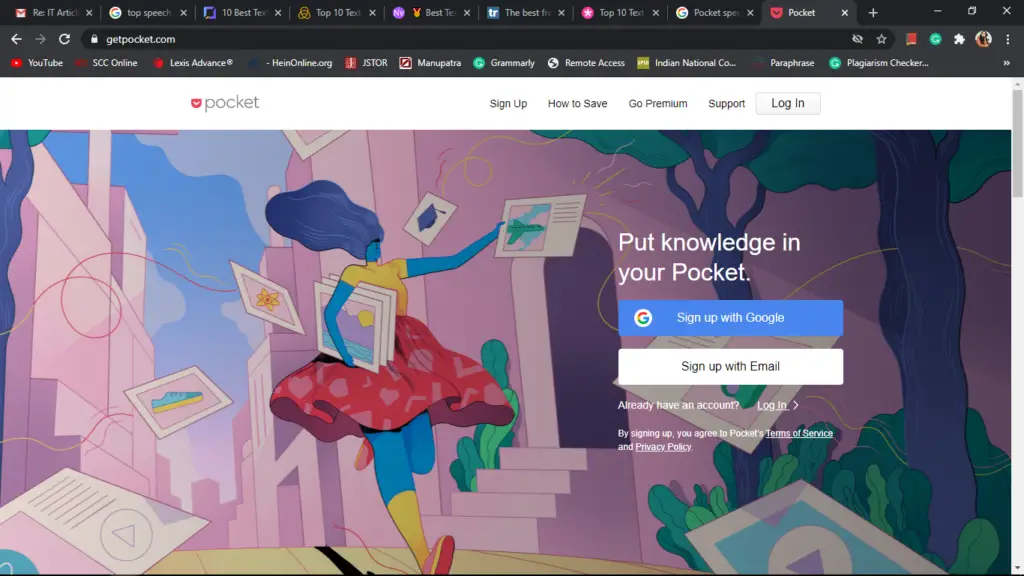Open Plagiarism Checker bookmark

878,63
